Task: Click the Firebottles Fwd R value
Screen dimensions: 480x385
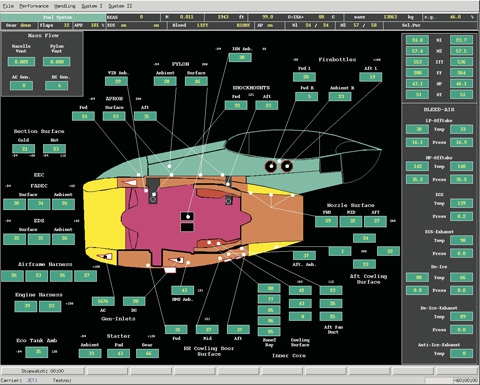Action: click(307, 97)
